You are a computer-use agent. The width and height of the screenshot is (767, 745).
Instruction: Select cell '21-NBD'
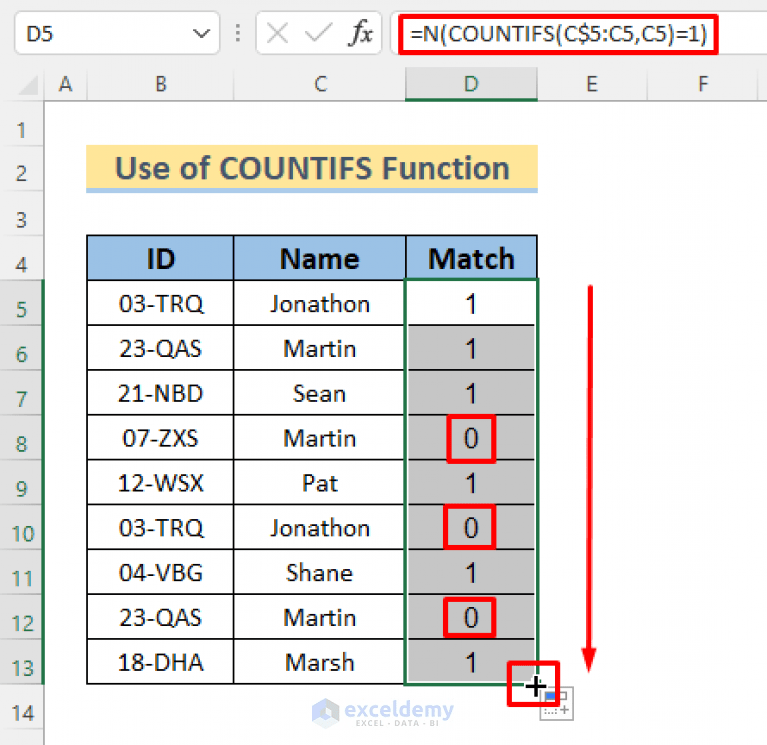[x=160, y=393]
